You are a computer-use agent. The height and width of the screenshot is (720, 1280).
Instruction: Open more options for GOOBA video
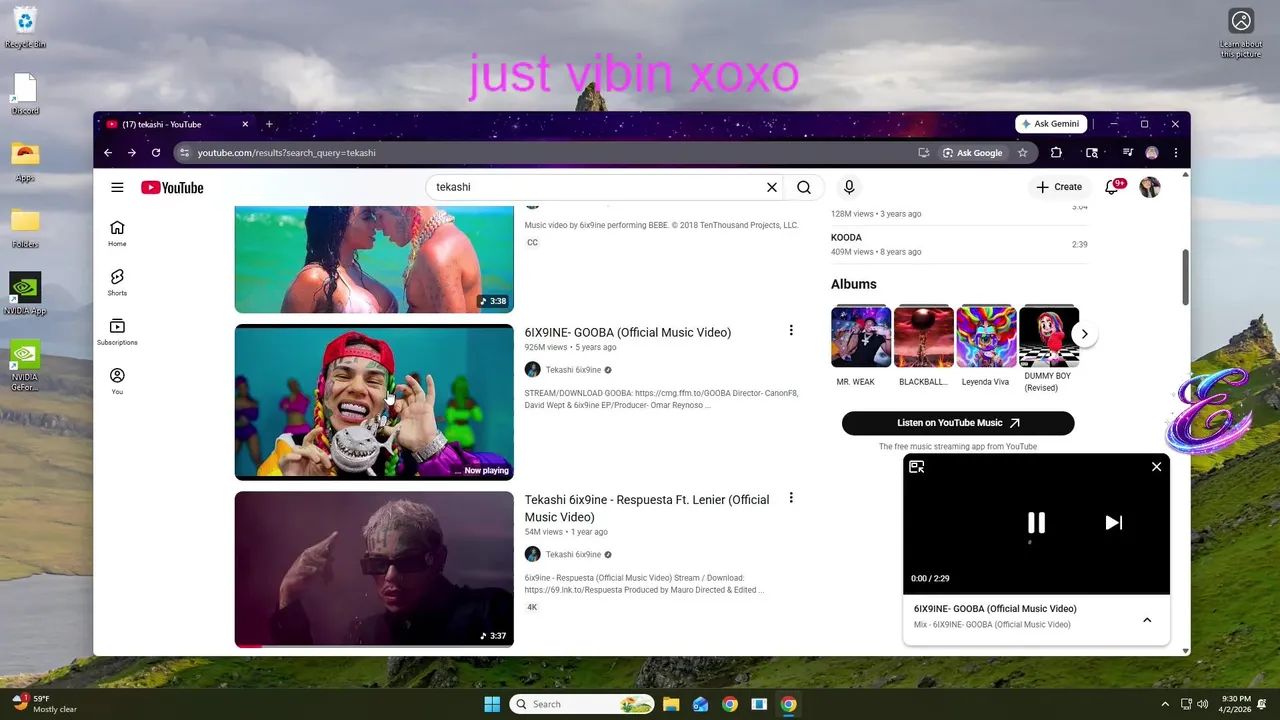point(791,331)
